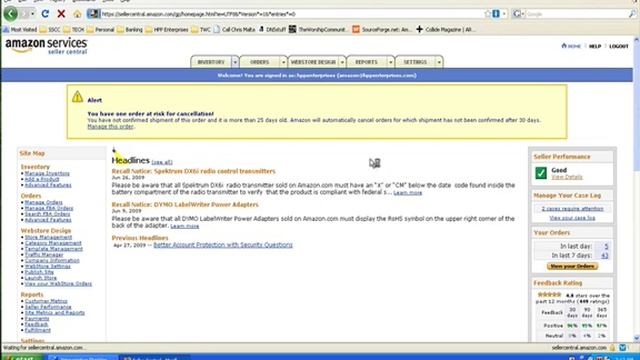Click the yellow alert warning triangle icon
Viewport: 640px width, 360px height.
(77, 97)
